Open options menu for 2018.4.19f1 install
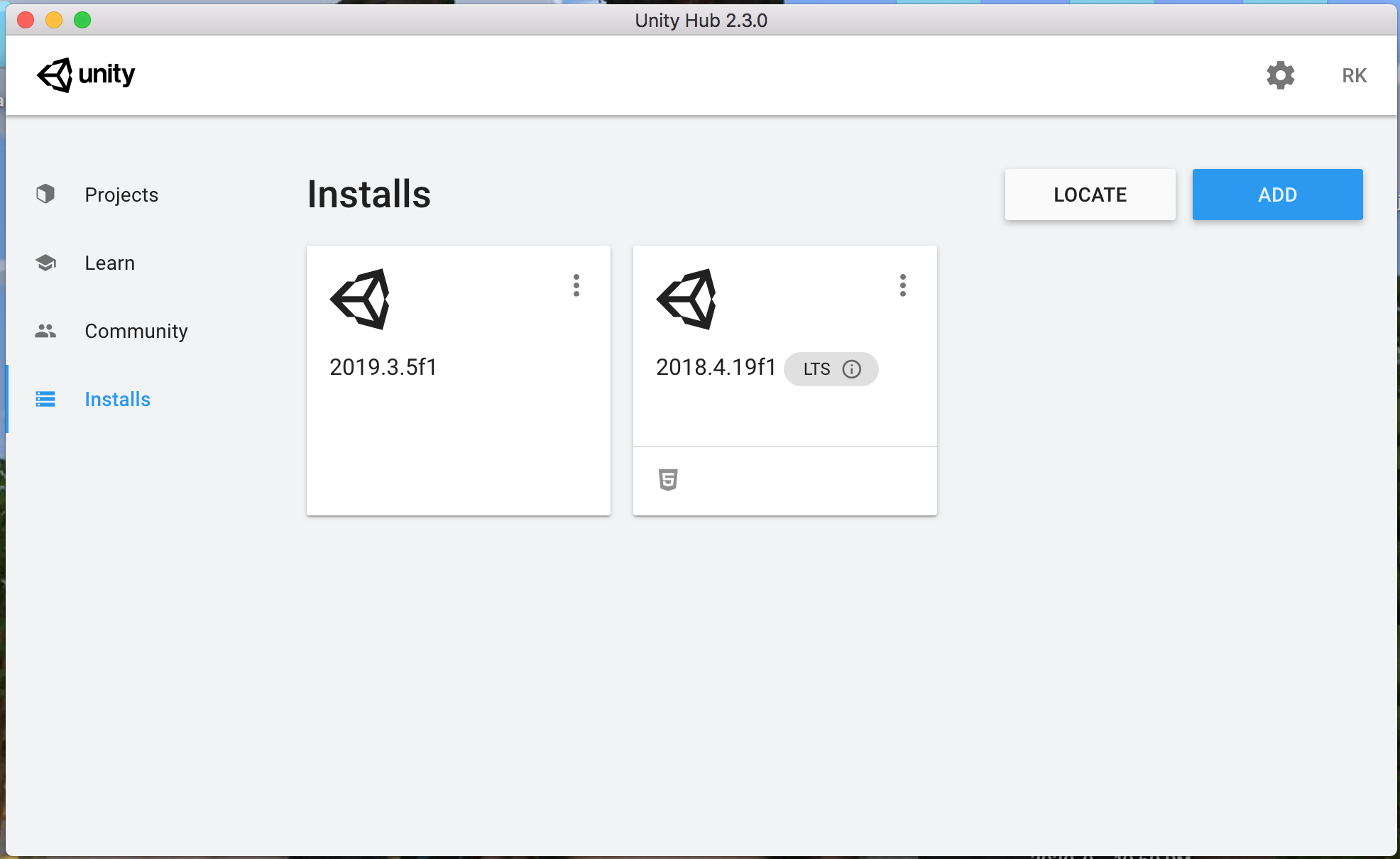This screenshot has height=859, width=1400. [903, 285]
